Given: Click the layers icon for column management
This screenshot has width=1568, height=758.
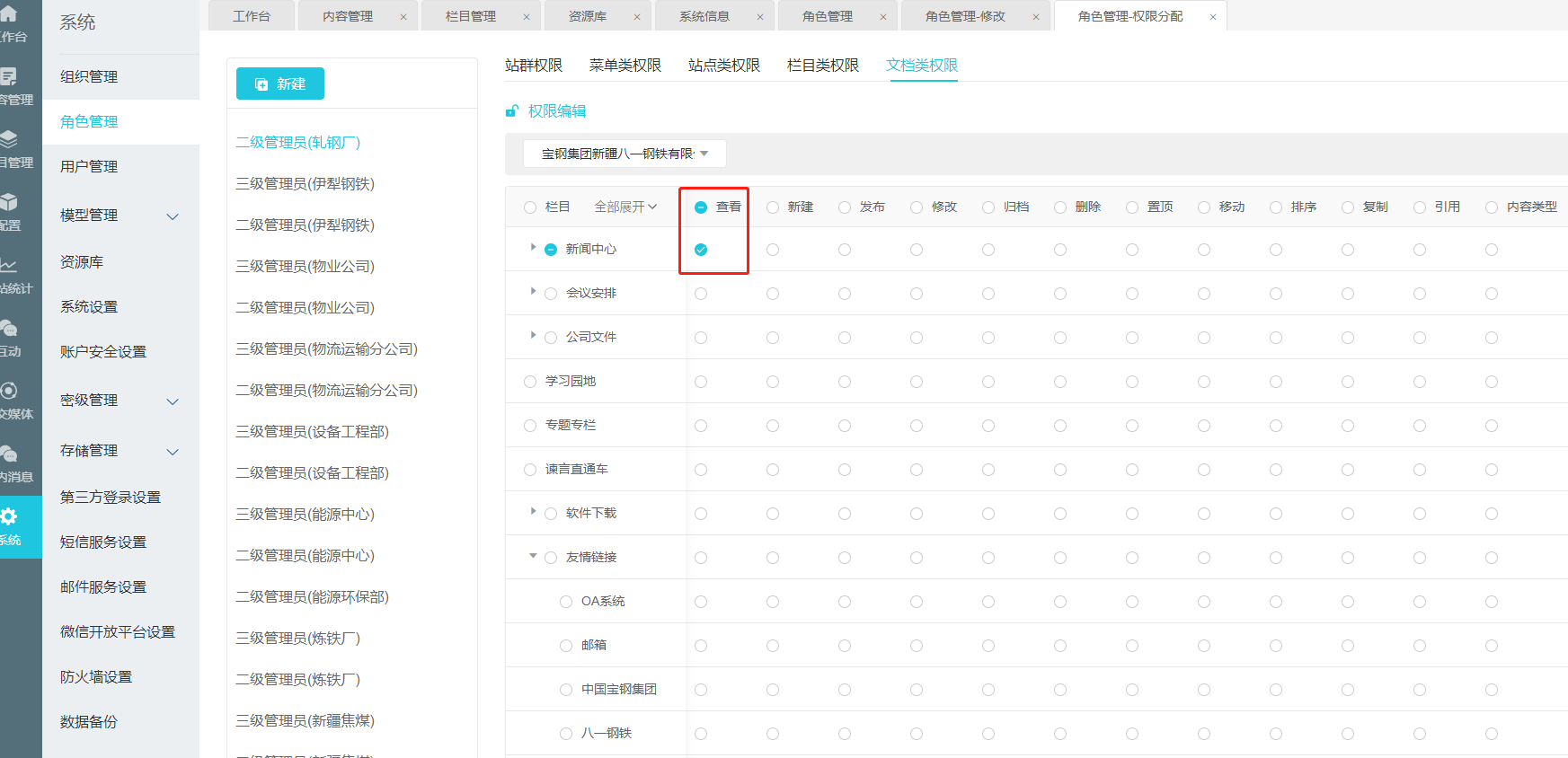Looking at the screenshot, I should 9,139.
